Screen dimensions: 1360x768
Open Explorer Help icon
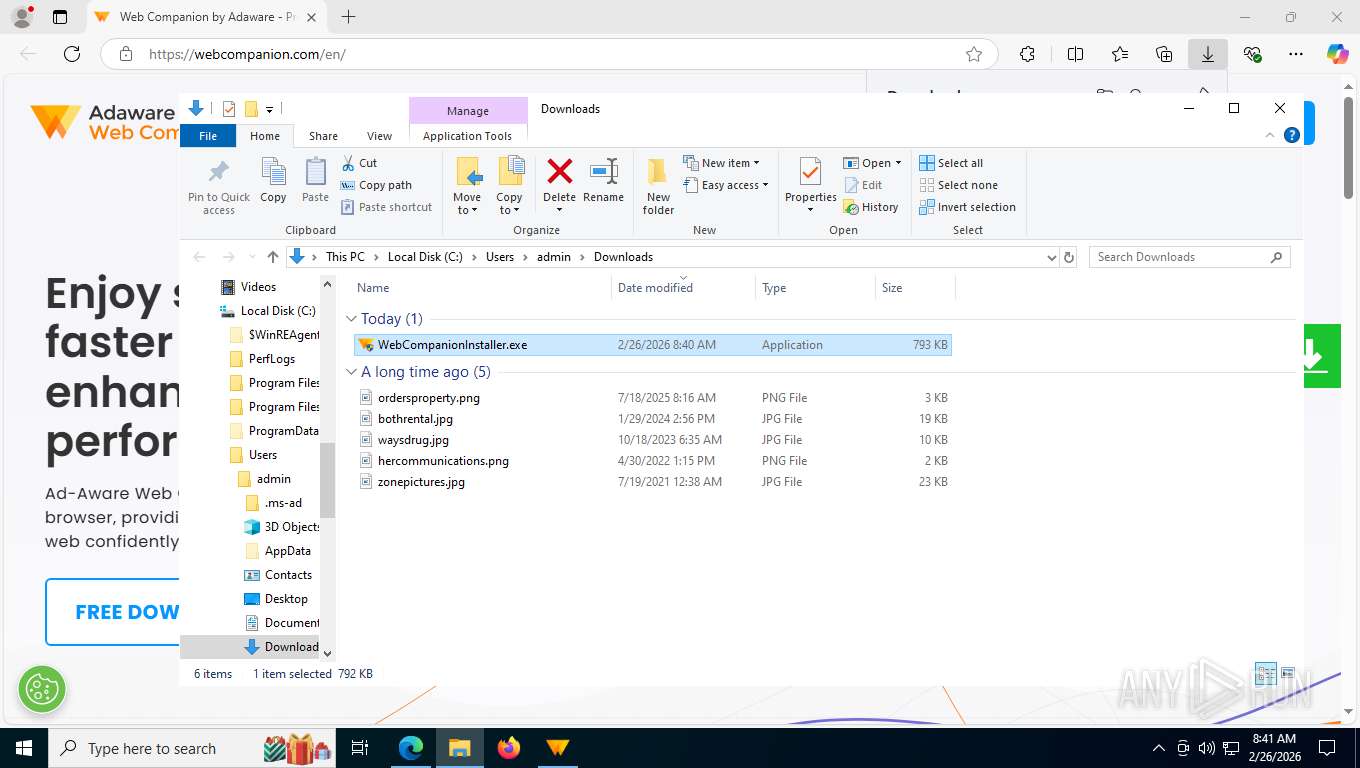tap(1291, 135)
